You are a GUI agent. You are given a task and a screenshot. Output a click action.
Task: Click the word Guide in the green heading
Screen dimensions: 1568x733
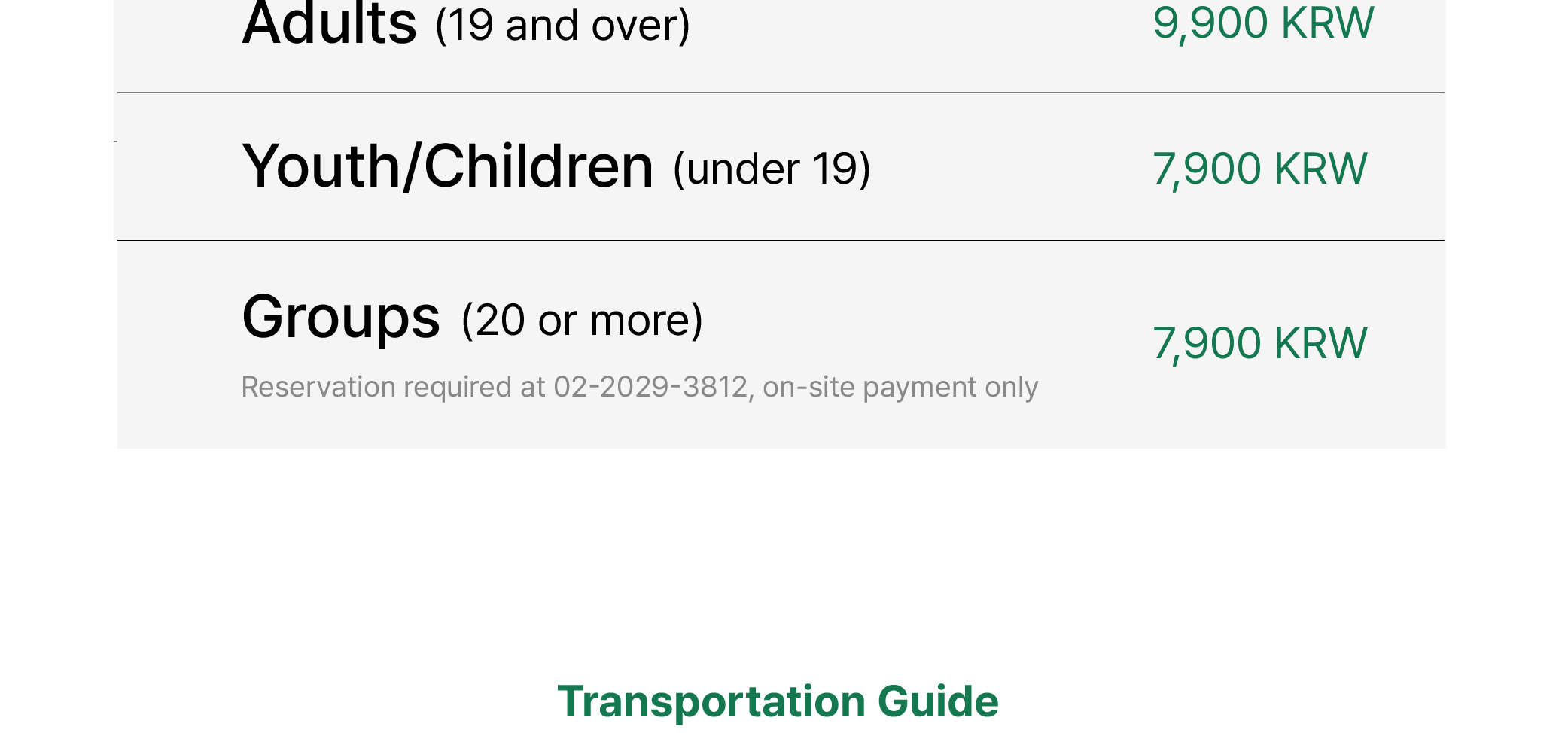coord(938,701)
